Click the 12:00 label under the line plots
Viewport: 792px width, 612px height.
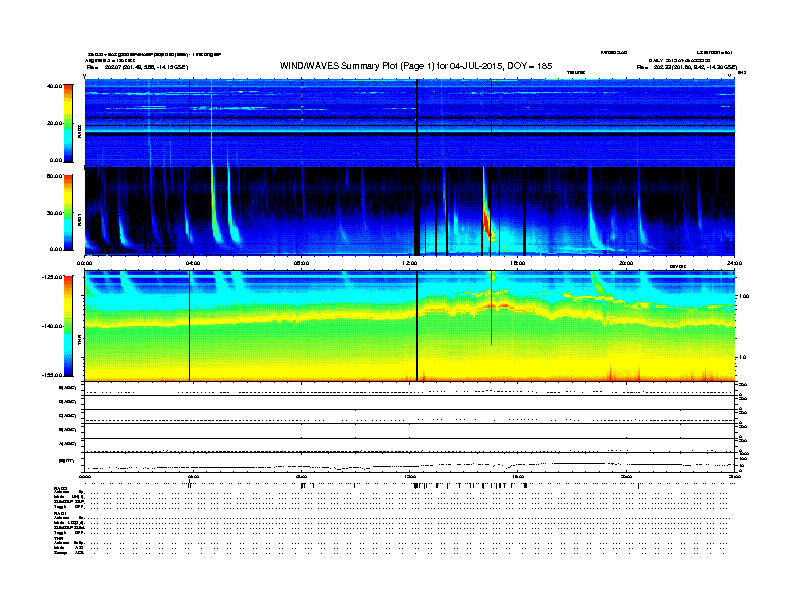click(x=410, y=476)
